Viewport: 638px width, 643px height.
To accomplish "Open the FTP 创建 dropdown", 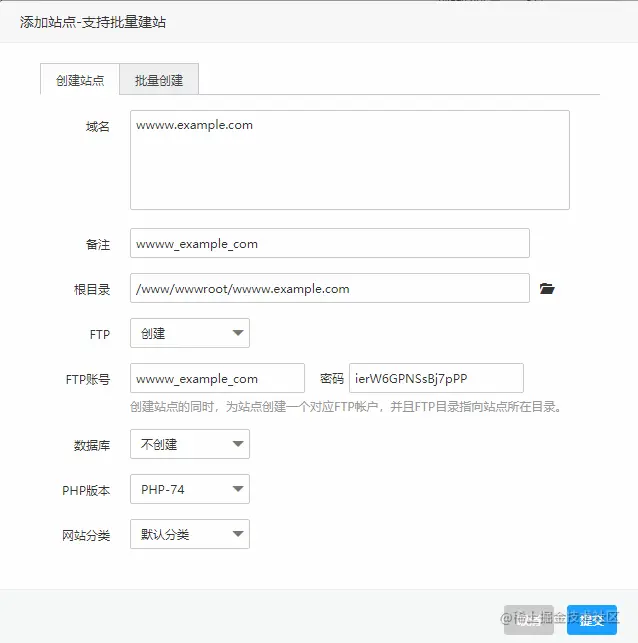I will click(190, 333).
